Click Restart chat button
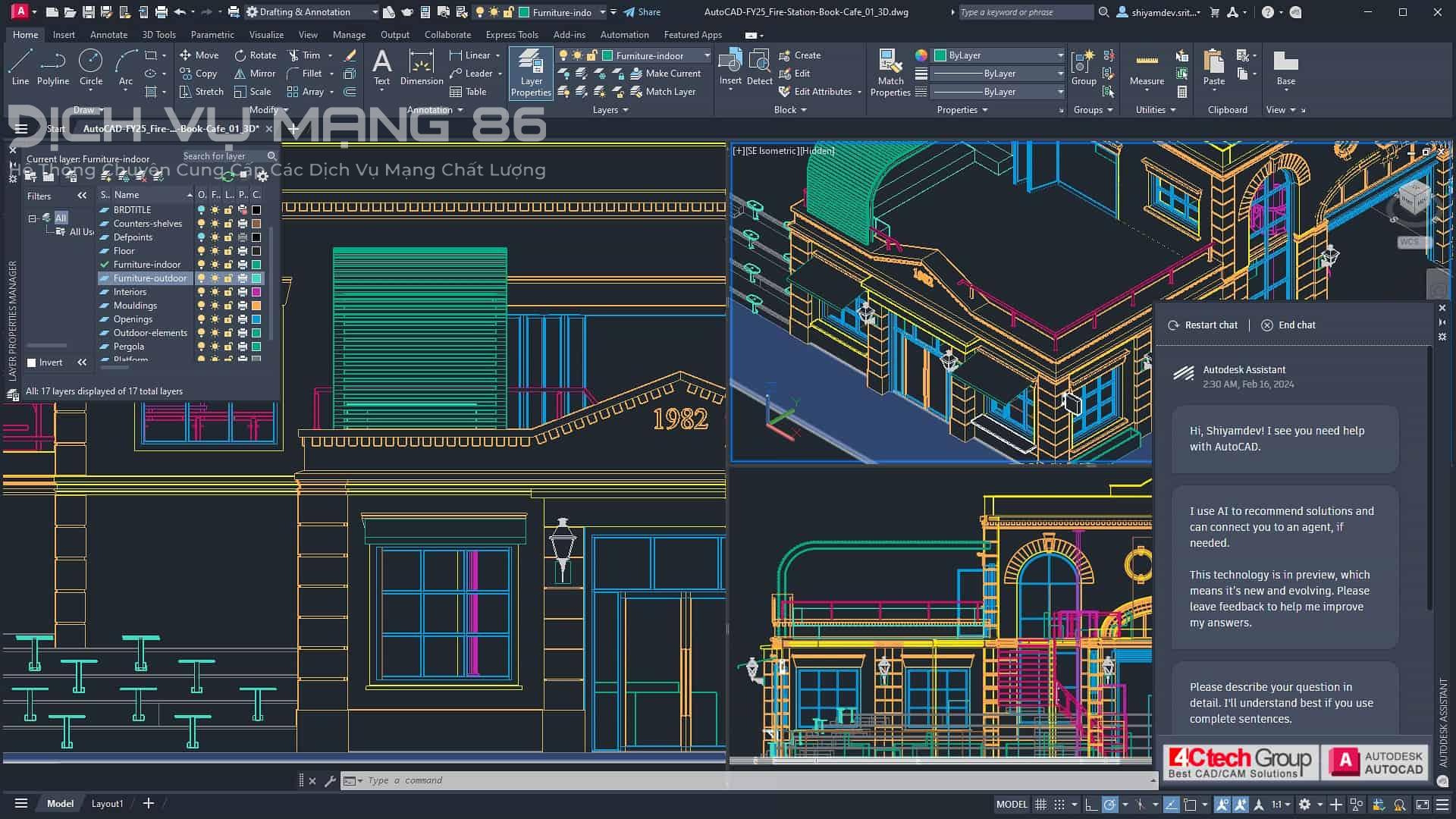The width and height of the screenshot is (1456, 819). tap(1203, 325)
